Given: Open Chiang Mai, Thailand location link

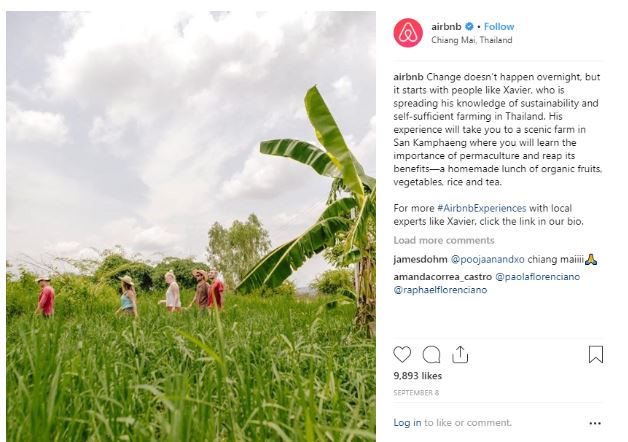Looking at the screenshot, I should click(x=471, y=40).
